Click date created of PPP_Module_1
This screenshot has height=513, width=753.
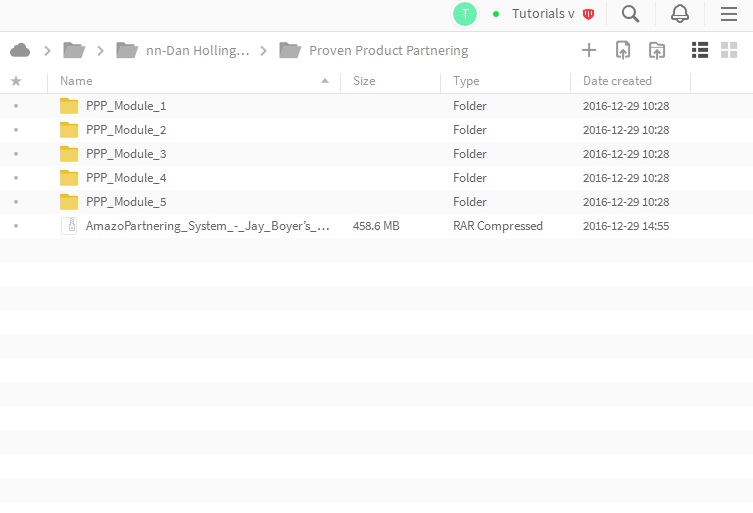[626, 106]
